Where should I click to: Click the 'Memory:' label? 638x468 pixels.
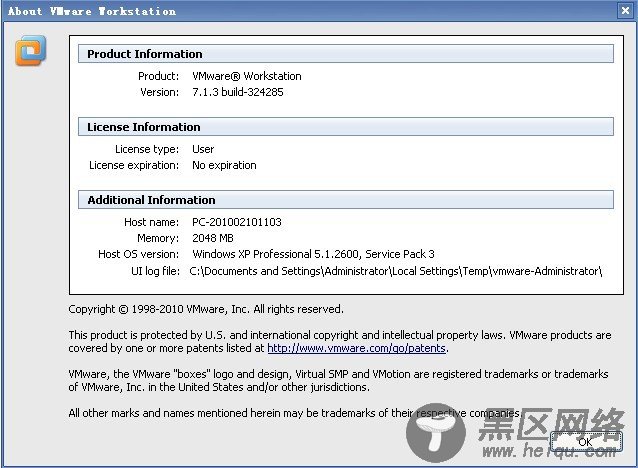coord(158,238)
